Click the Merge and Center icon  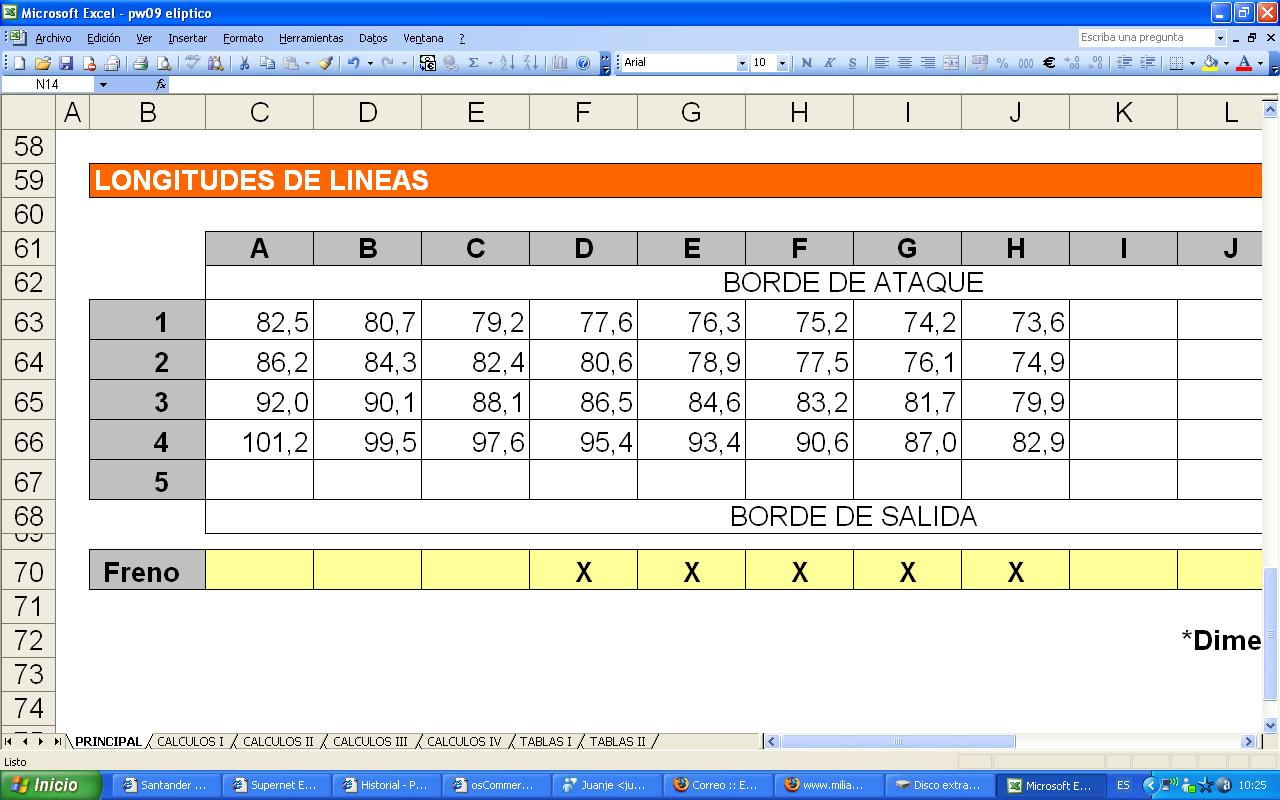pos(951,63)
